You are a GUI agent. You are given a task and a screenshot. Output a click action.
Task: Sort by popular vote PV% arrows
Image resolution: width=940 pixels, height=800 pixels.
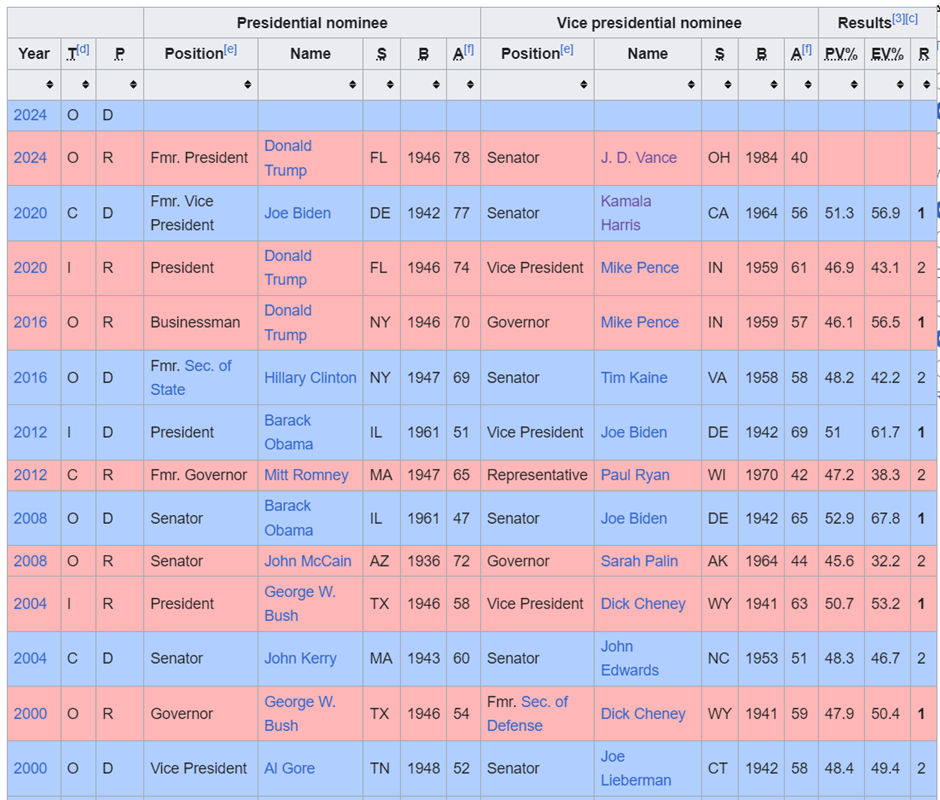(854, 85)
